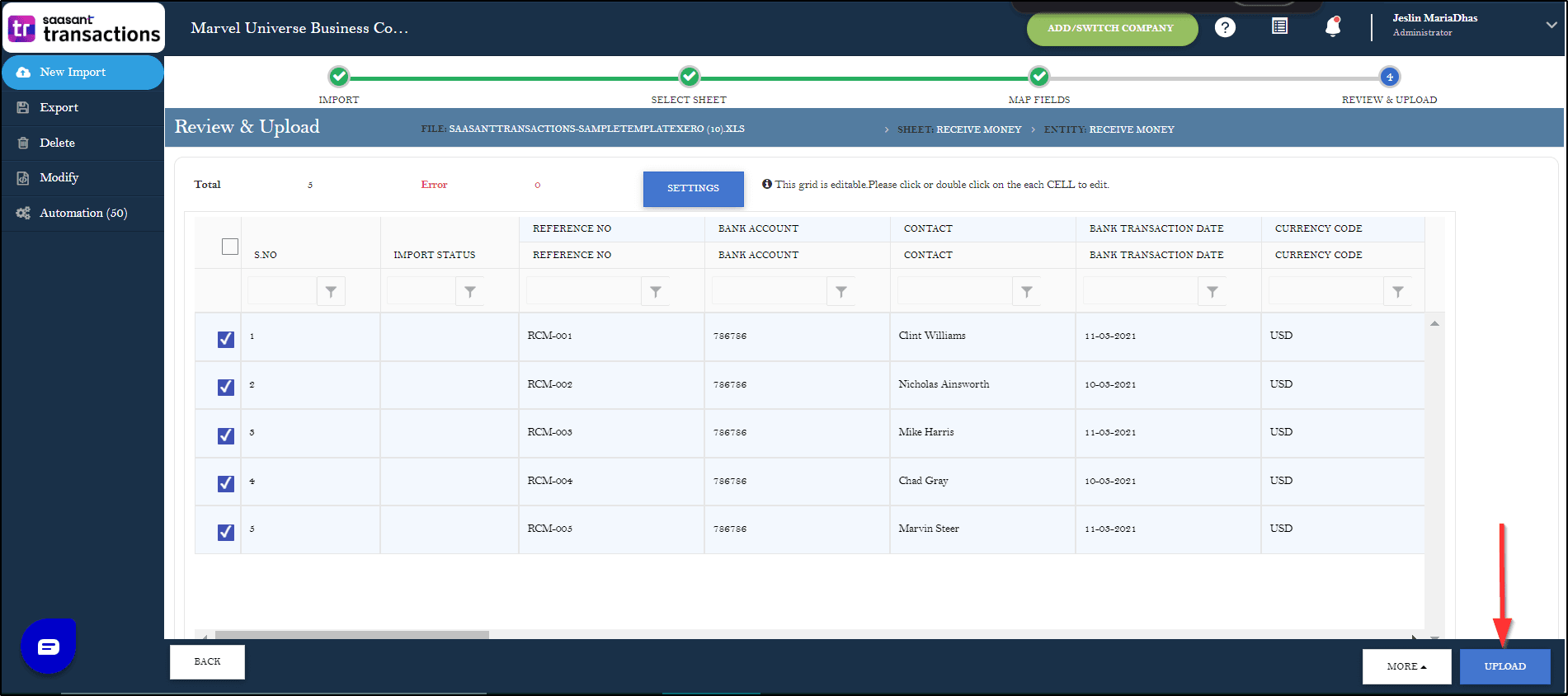Open the notifications bell
1568x696 pixels.
[x=1333, y=26]
